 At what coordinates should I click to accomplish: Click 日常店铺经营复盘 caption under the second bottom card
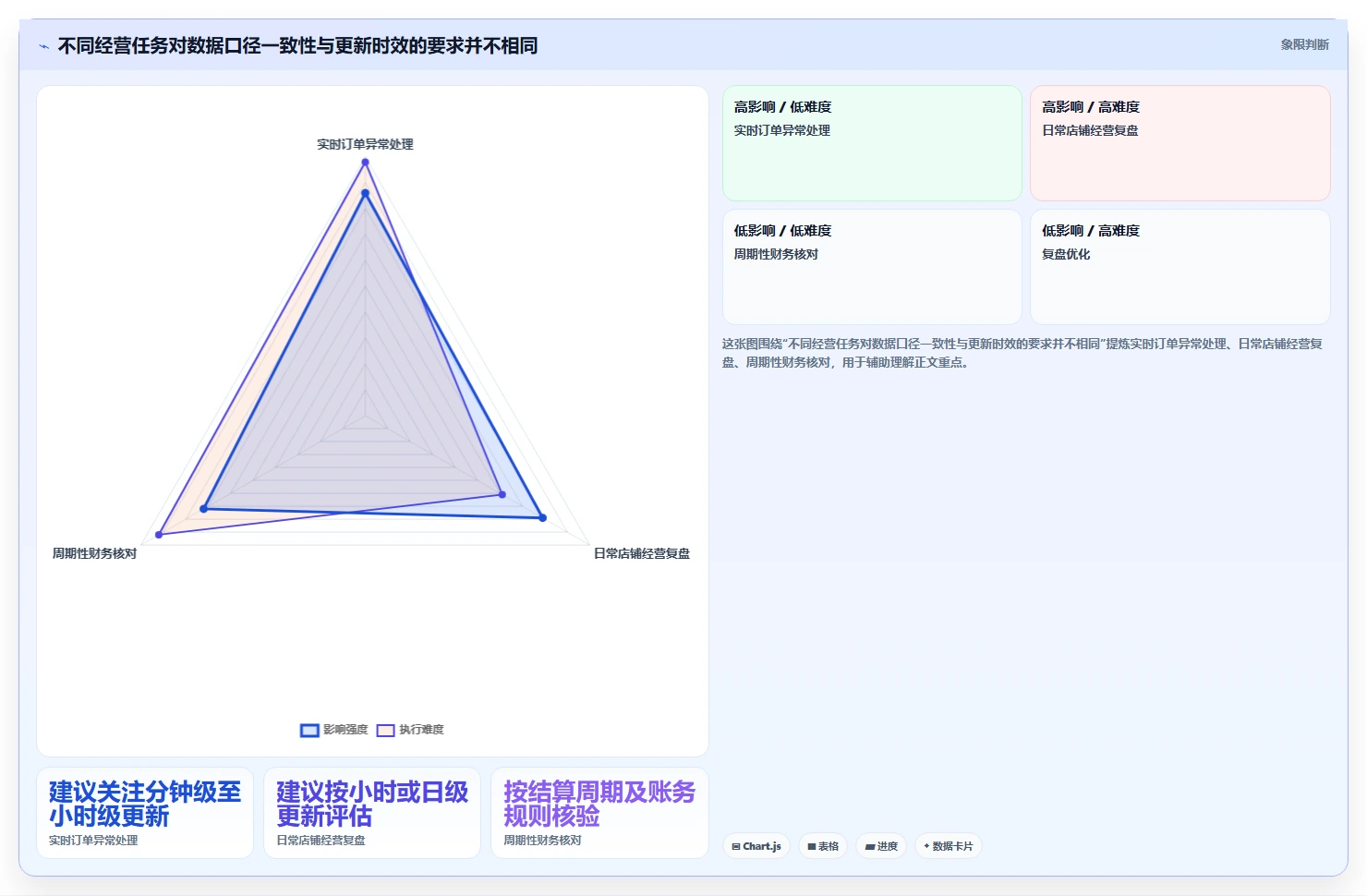click(321, 841)
